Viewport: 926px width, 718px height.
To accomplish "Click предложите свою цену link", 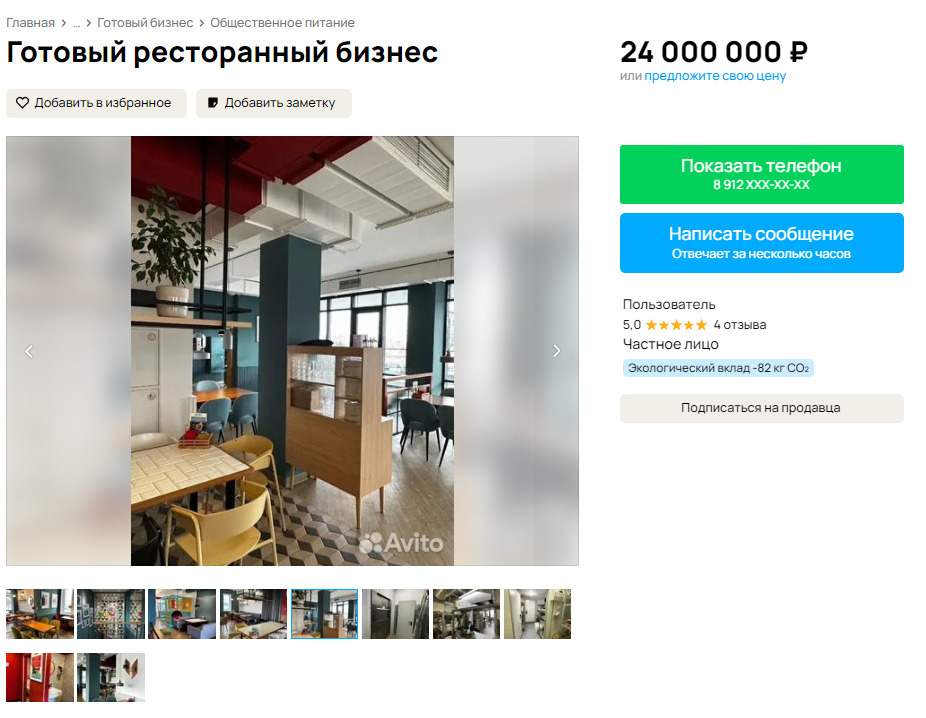I will tap(715, 76).
